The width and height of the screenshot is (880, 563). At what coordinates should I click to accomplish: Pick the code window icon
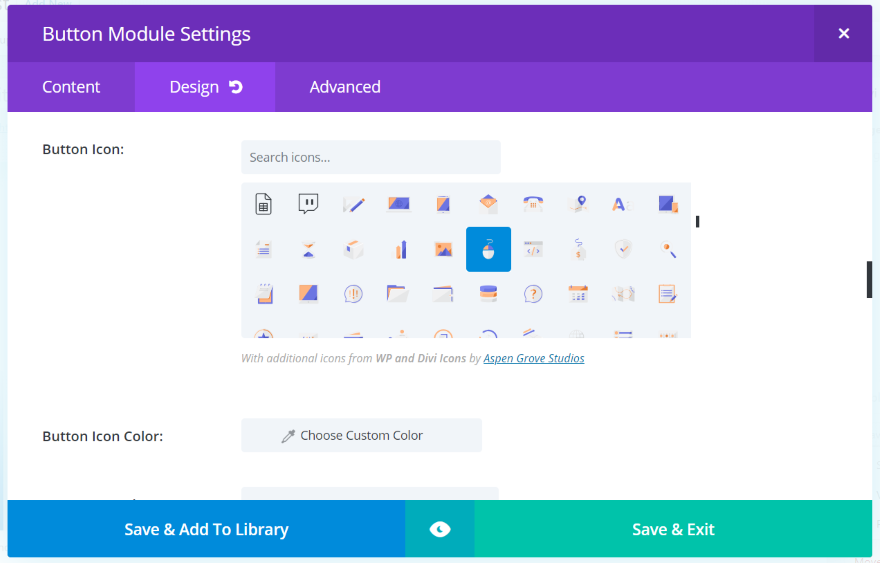pos(533,249)
